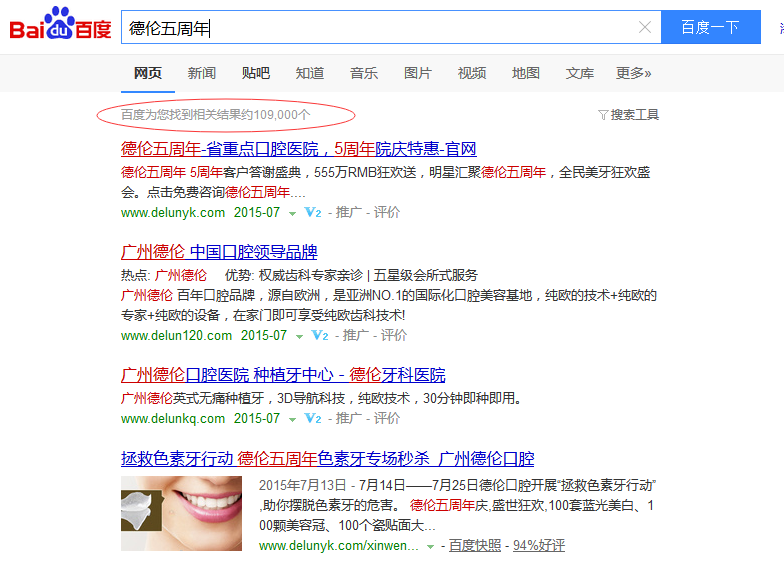784x562 pixels.
Task: Click V2 badge on delunyk.com result
Action: click(x=313, y=212)
